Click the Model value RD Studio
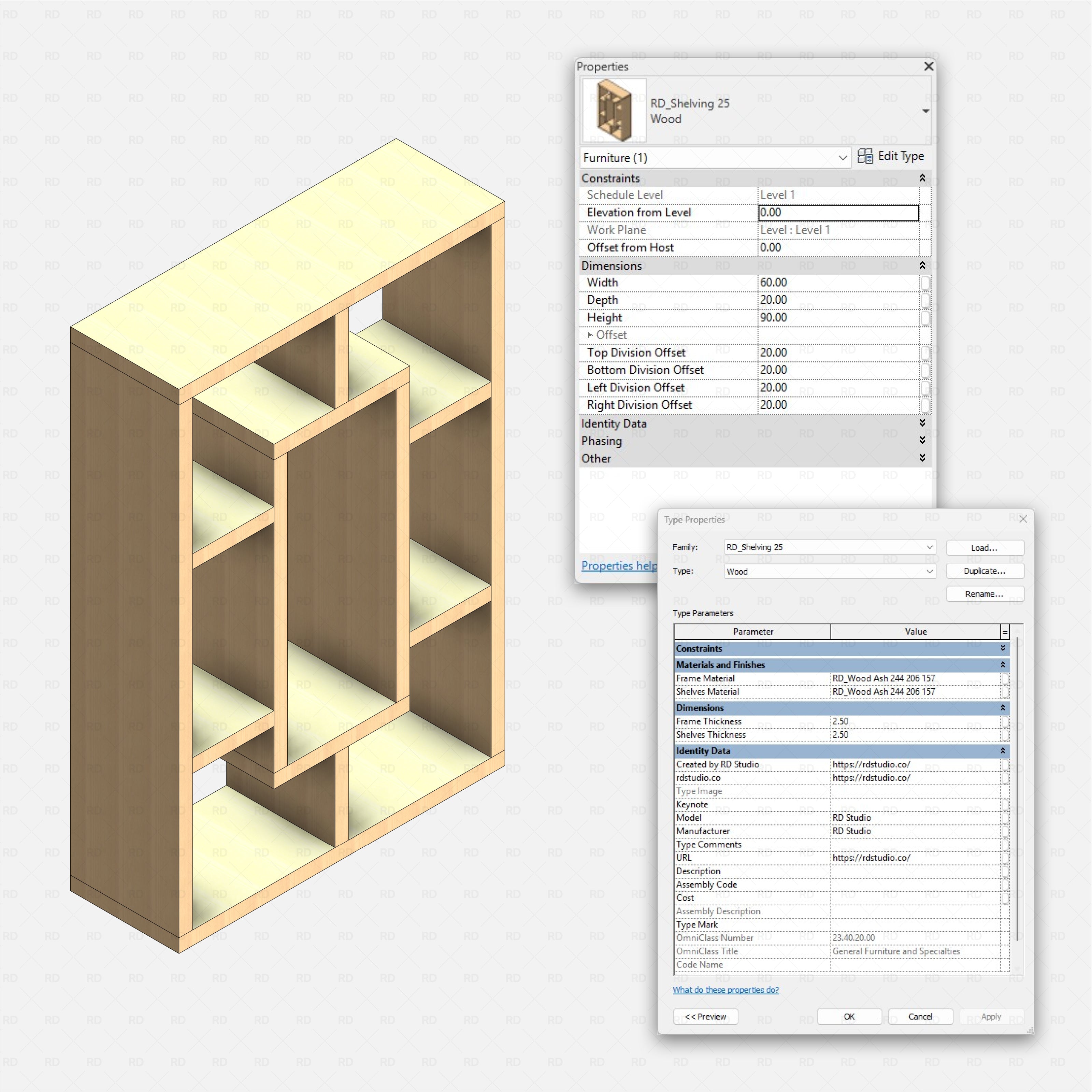Viewport: 1092px width, 1092px height. click(915, 818)
